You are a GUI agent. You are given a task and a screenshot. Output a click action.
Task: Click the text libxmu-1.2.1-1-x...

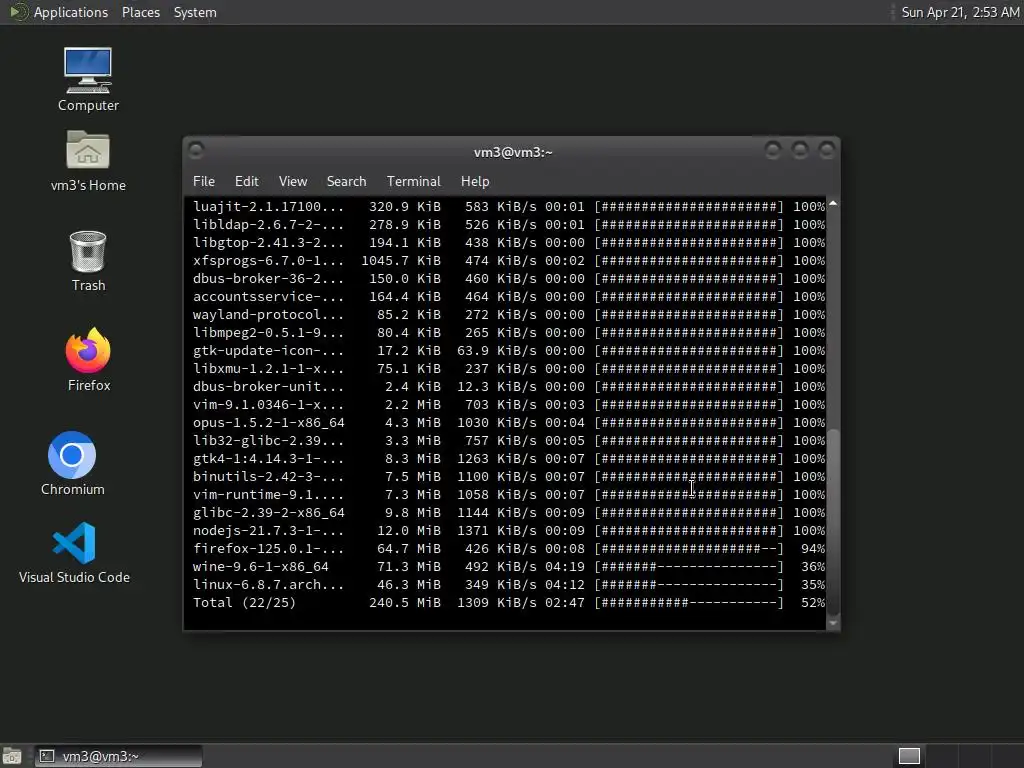(x=268, y=368)
